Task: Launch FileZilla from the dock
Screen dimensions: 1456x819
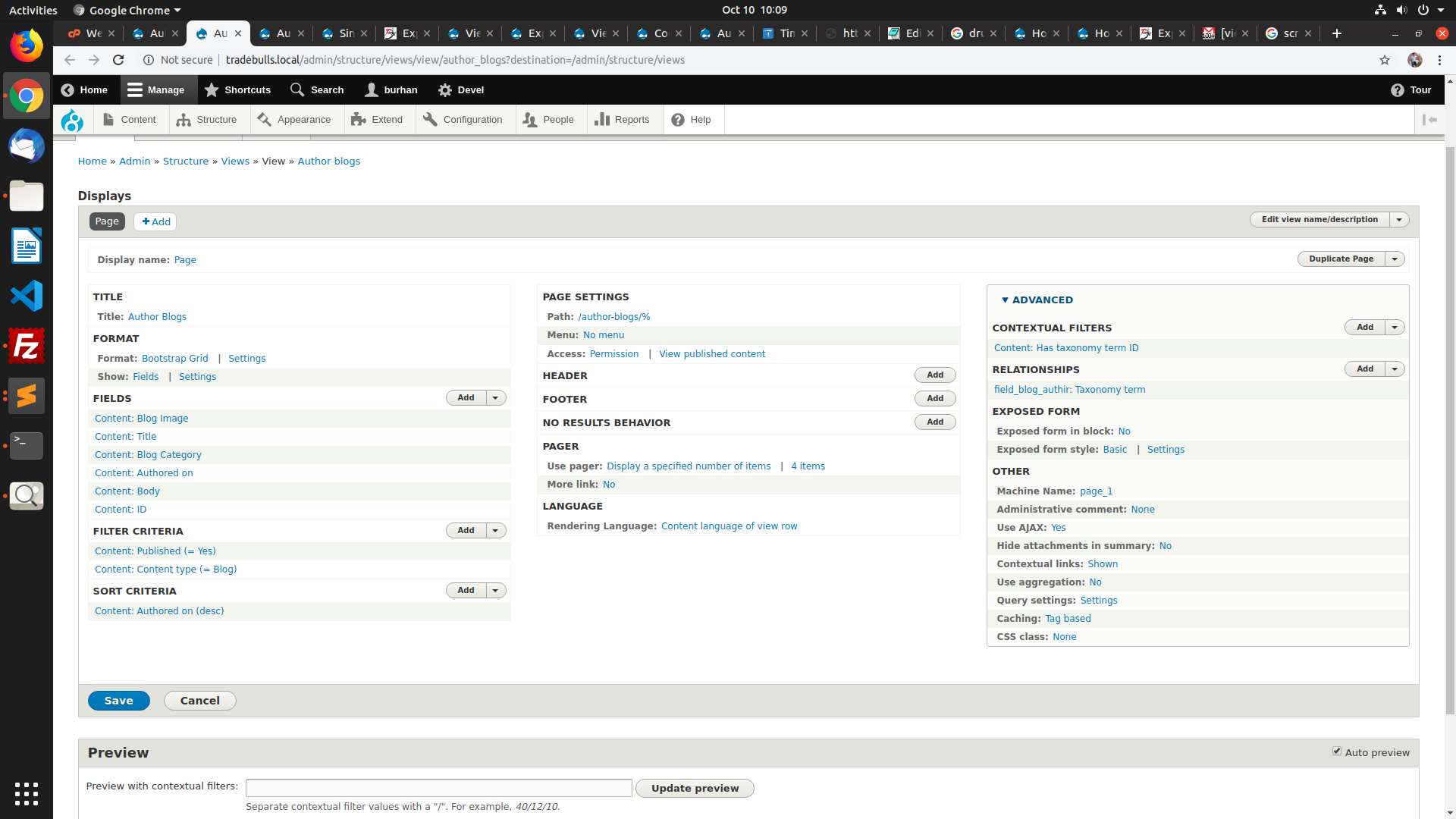Action: point(27,346)
